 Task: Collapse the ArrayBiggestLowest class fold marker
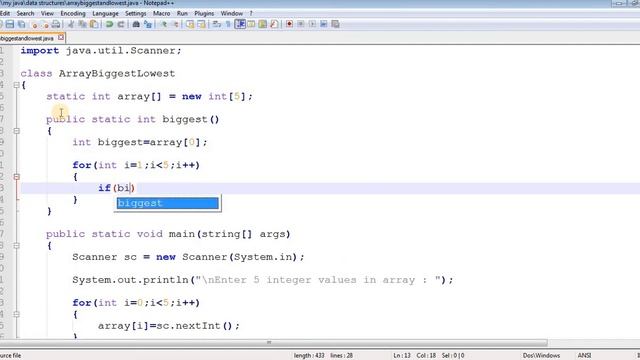pyautogui.click(x=16, y=85)
